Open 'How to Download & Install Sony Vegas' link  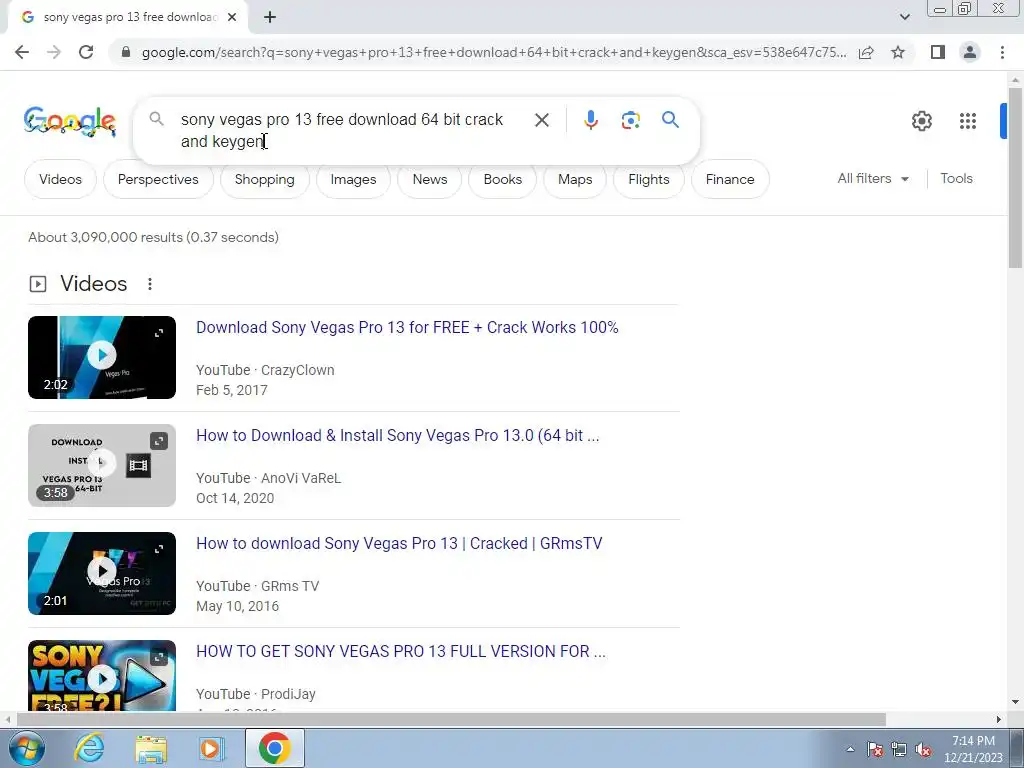tap(398, 435)
